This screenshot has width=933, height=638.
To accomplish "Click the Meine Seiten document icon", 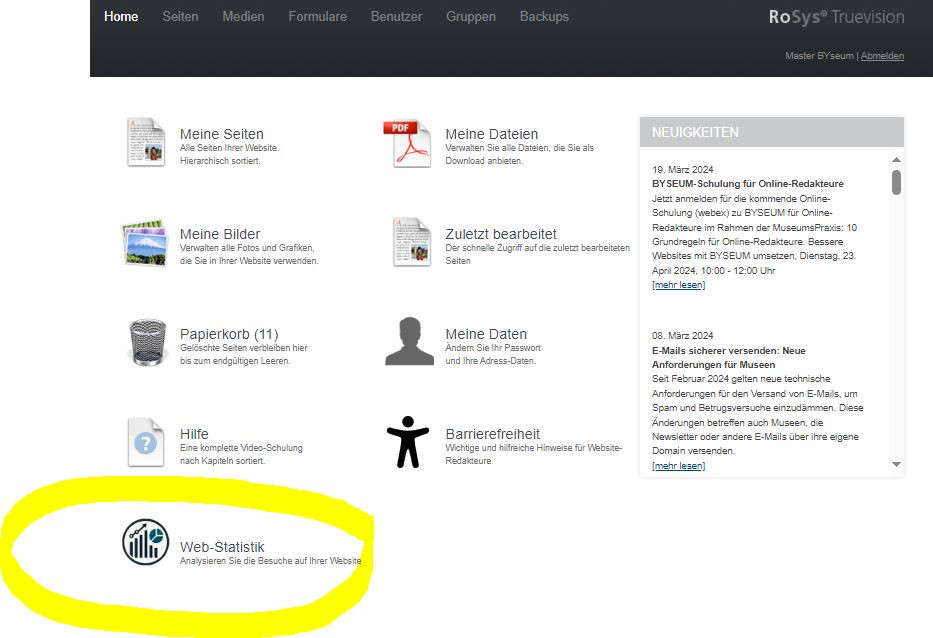I will click(x=146, y=142).
